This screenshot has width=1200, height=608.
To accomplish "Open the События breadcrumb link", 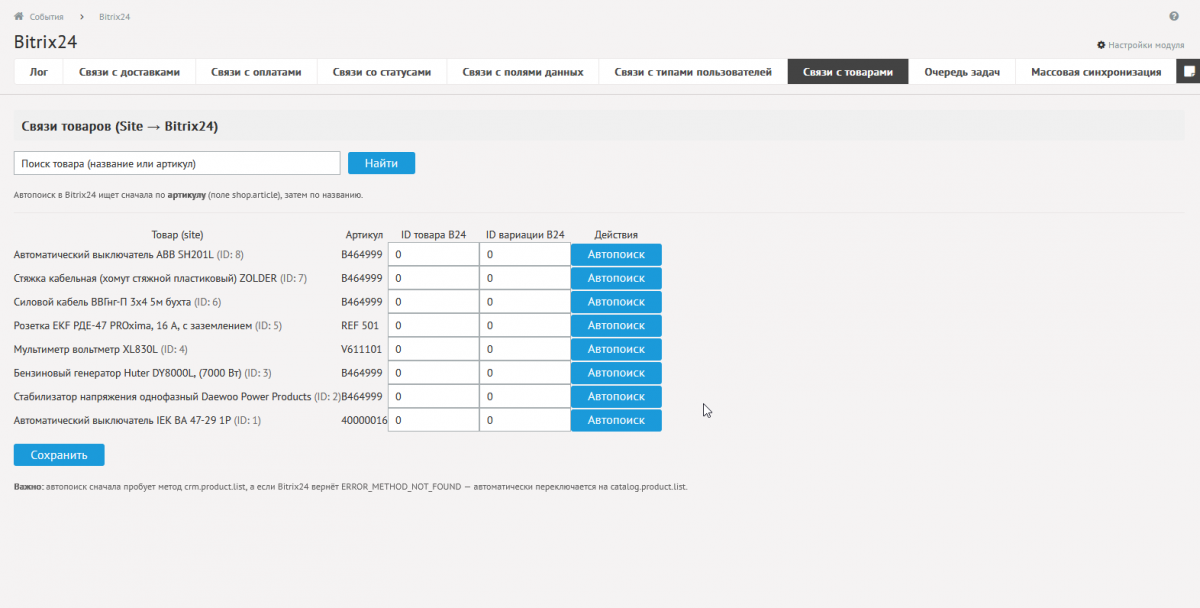I will point(46,17).
